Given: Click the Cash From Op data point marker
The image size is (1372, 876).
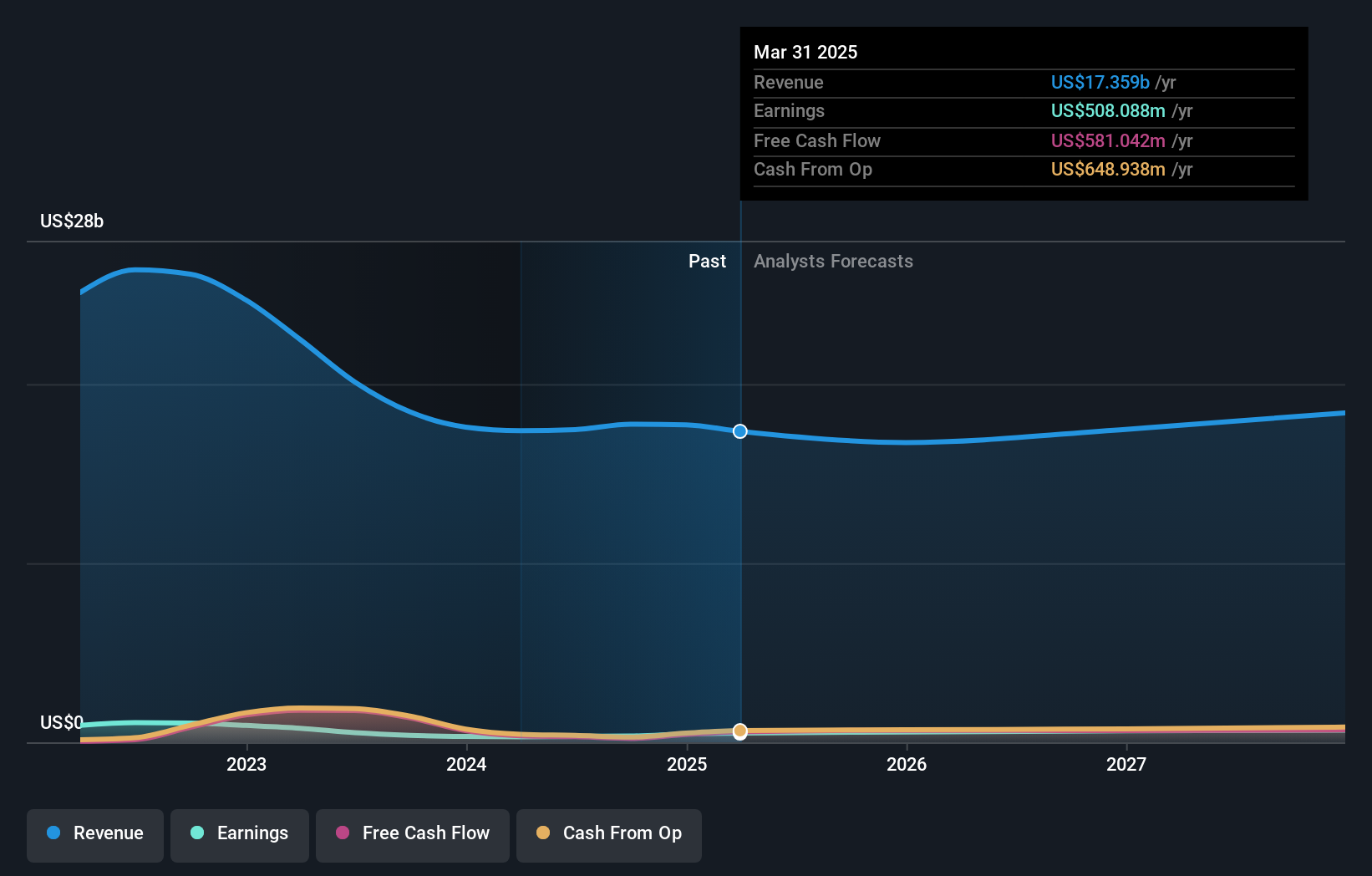Looking at the screenshot, I should pos(740,731).
